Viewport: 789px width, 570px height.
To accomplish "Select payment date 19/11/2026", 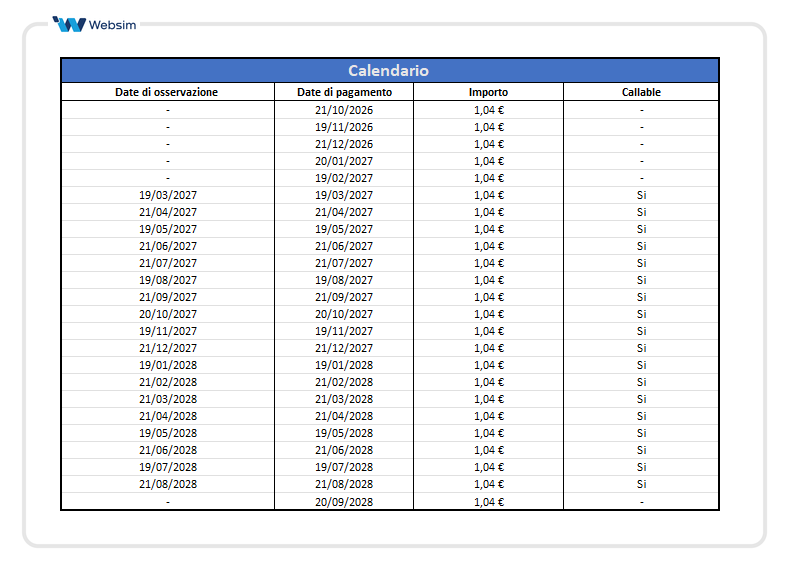I will (x=344, y=127).
